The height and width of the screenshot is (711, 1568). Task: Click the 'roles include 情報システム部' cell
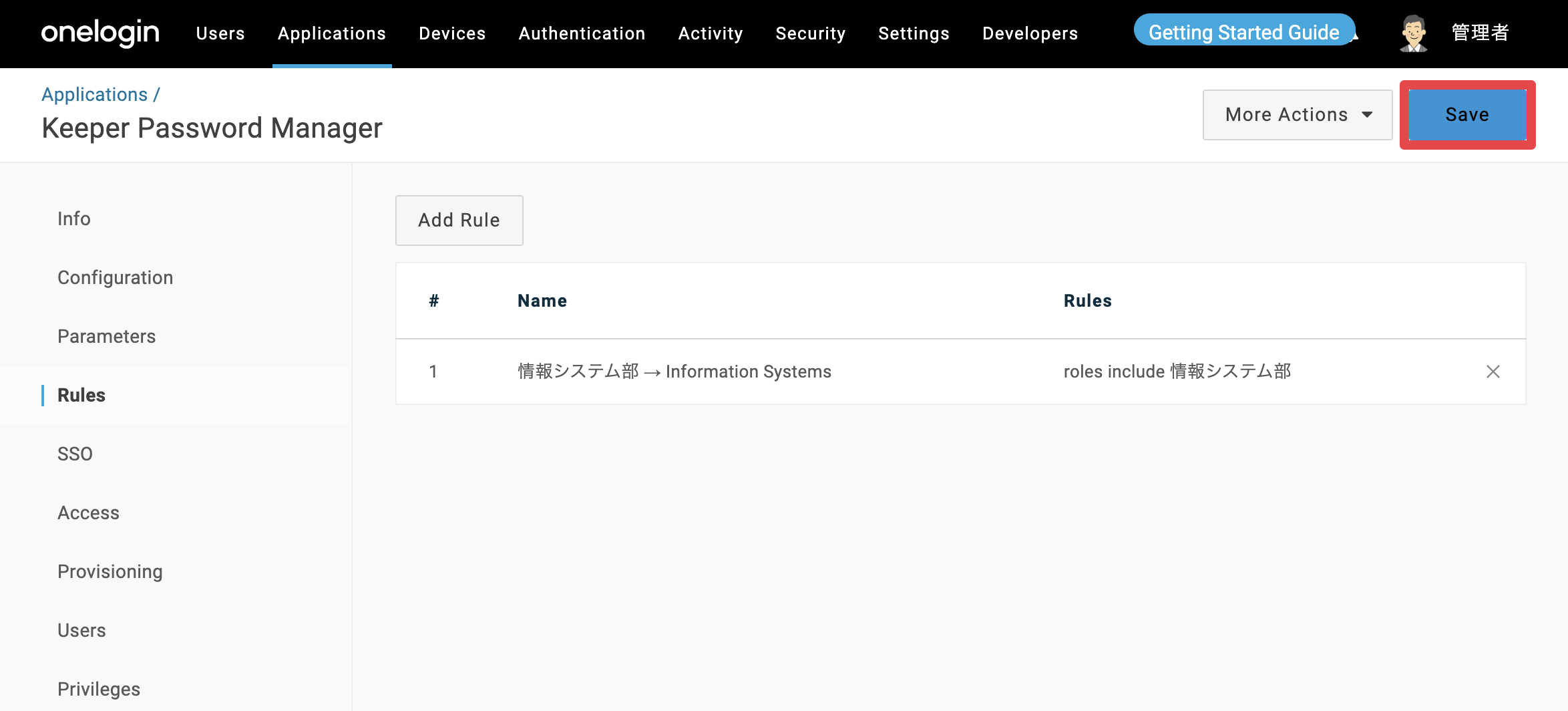(1177, 372)
